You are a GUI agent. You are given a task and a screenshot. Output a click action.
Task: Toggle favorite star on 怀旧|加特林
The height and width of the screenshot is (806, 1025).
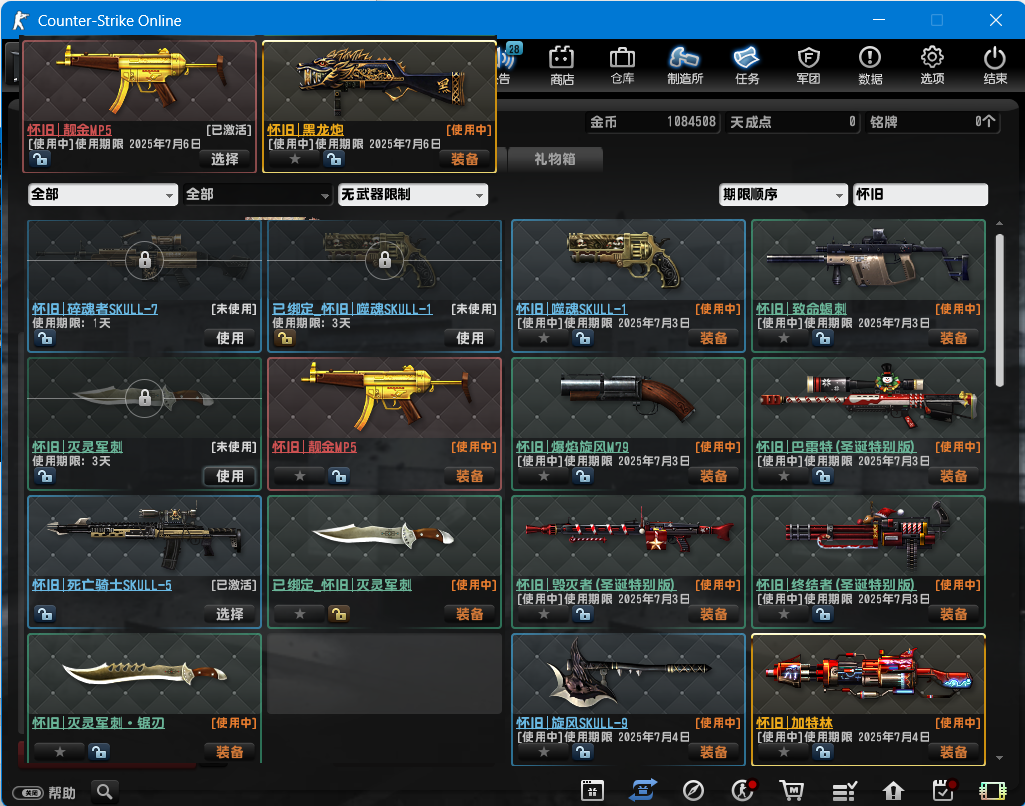click(784, 752)
